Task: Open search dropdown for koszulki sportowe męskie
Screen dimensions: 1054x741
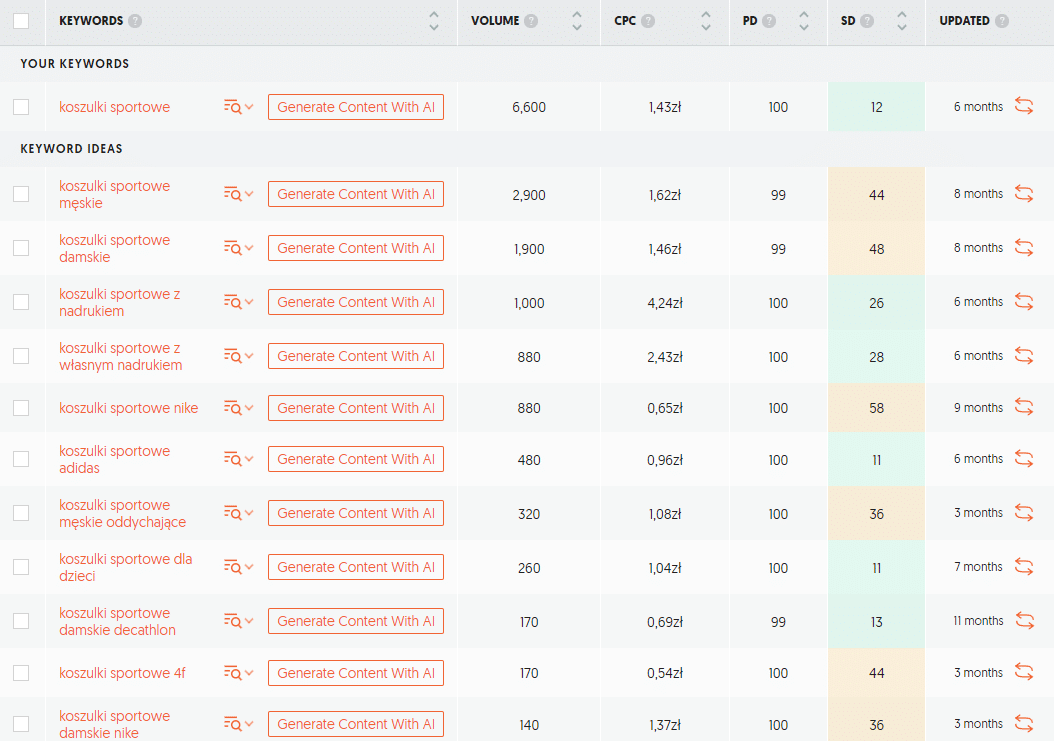Action: coord(239,194)
